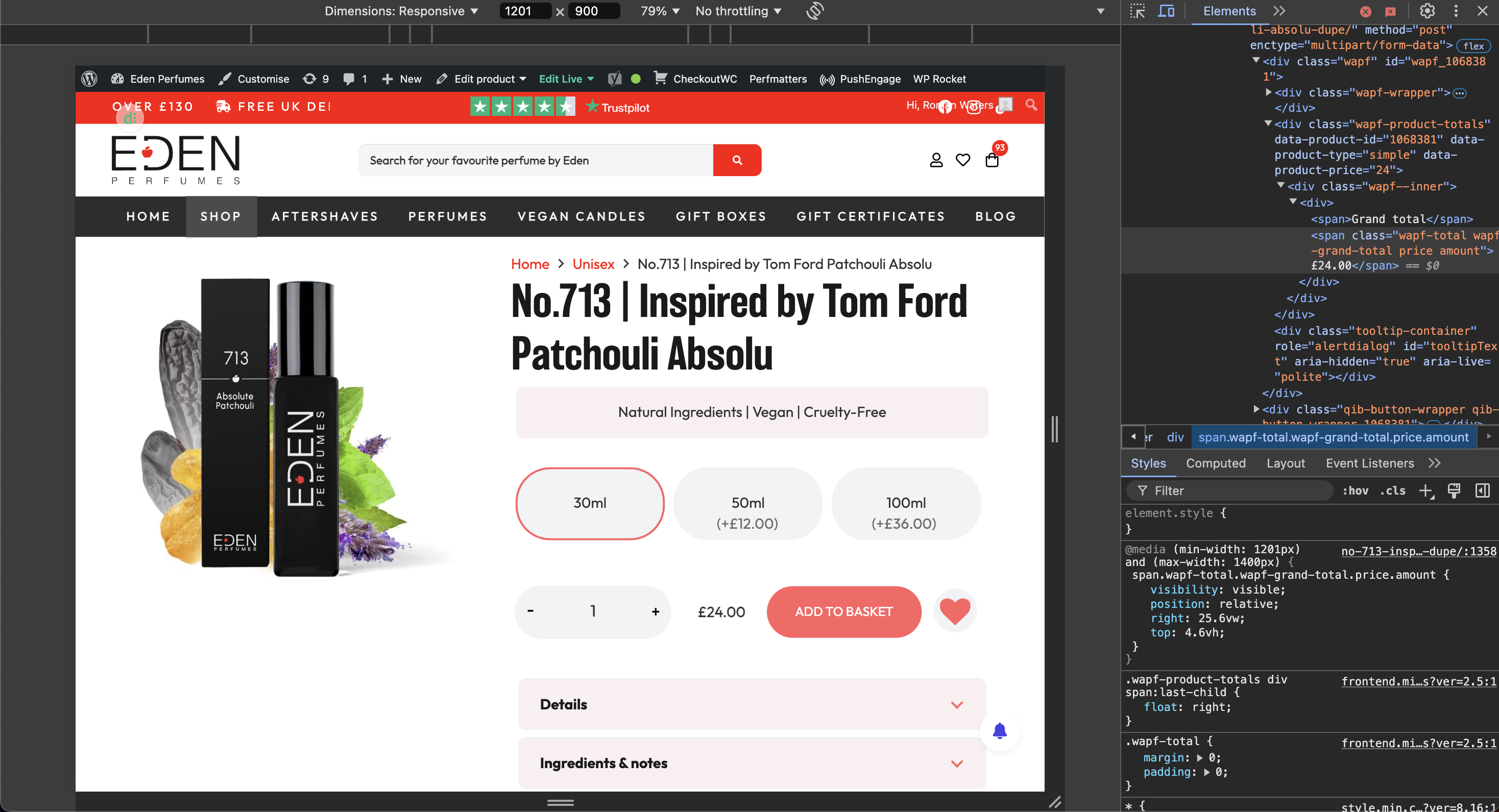Open the No throttling dropdown
Viewport: 1499px width, 812px height.
(738, 11)
